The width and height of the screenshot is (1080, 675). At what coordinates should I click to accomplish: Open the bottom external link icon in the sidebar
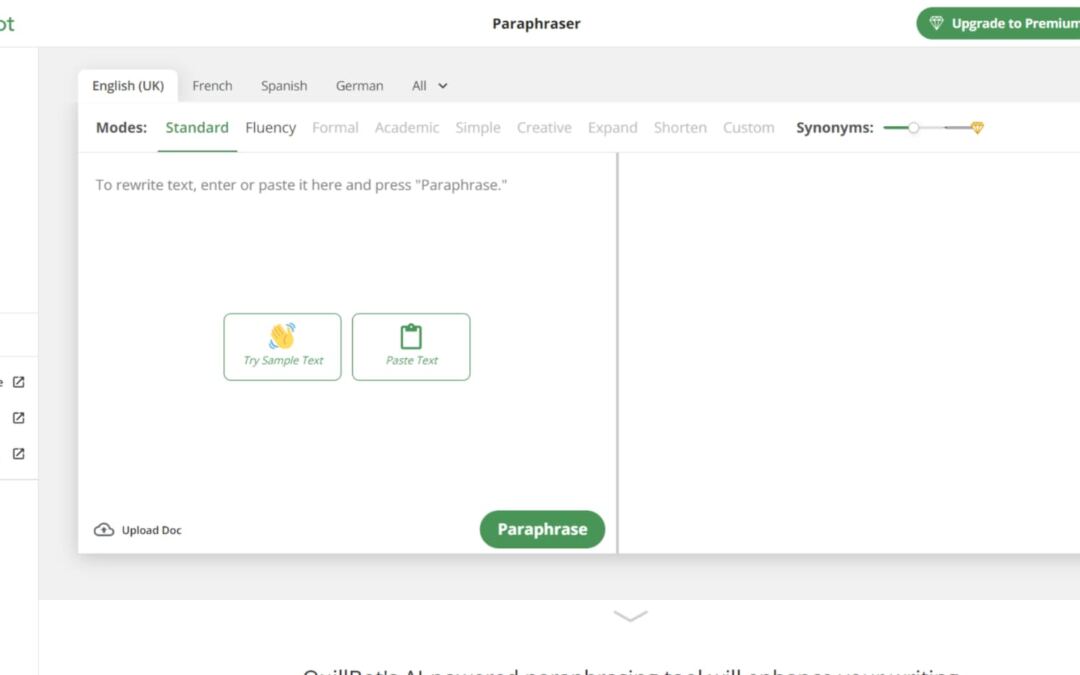pyautogui.click(x=18, y=453)
